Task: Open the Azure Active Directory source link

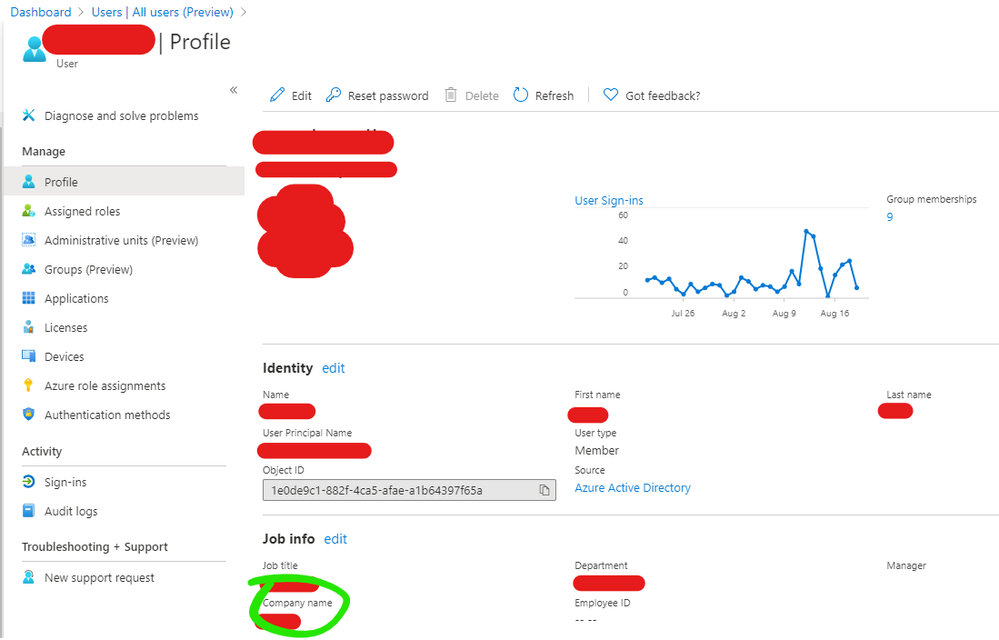Action: (x=633, y=488)
